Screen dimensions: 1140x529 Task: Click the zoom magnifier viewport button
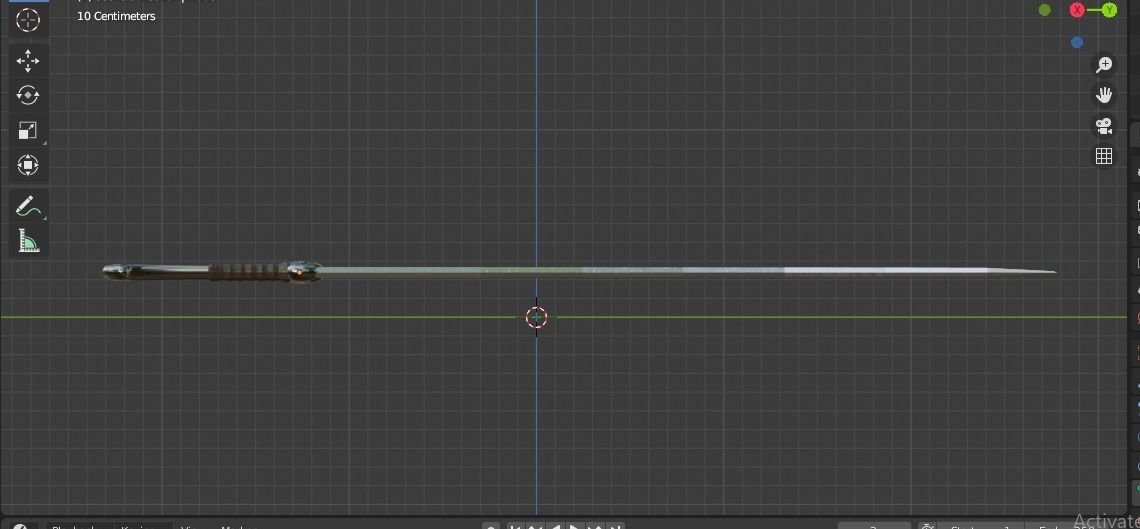pyautogui.click(x=1104, y=65)
